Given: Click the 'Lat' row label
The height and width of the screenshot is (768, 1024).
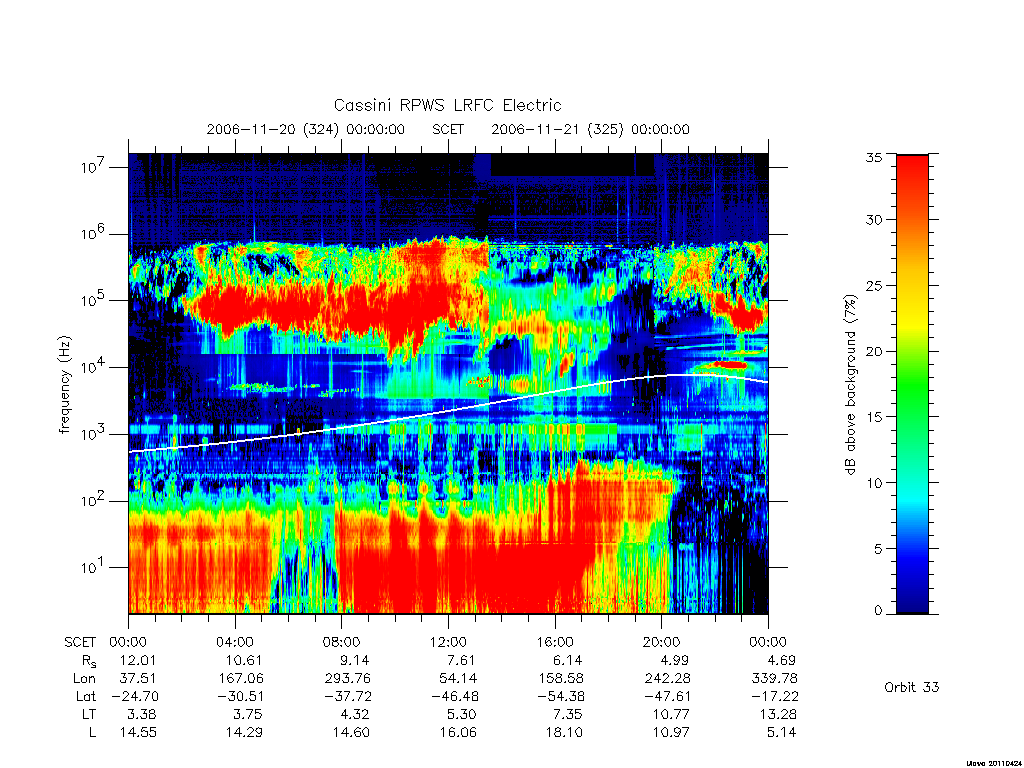Looking at the screenshot, I should [86, 697].
